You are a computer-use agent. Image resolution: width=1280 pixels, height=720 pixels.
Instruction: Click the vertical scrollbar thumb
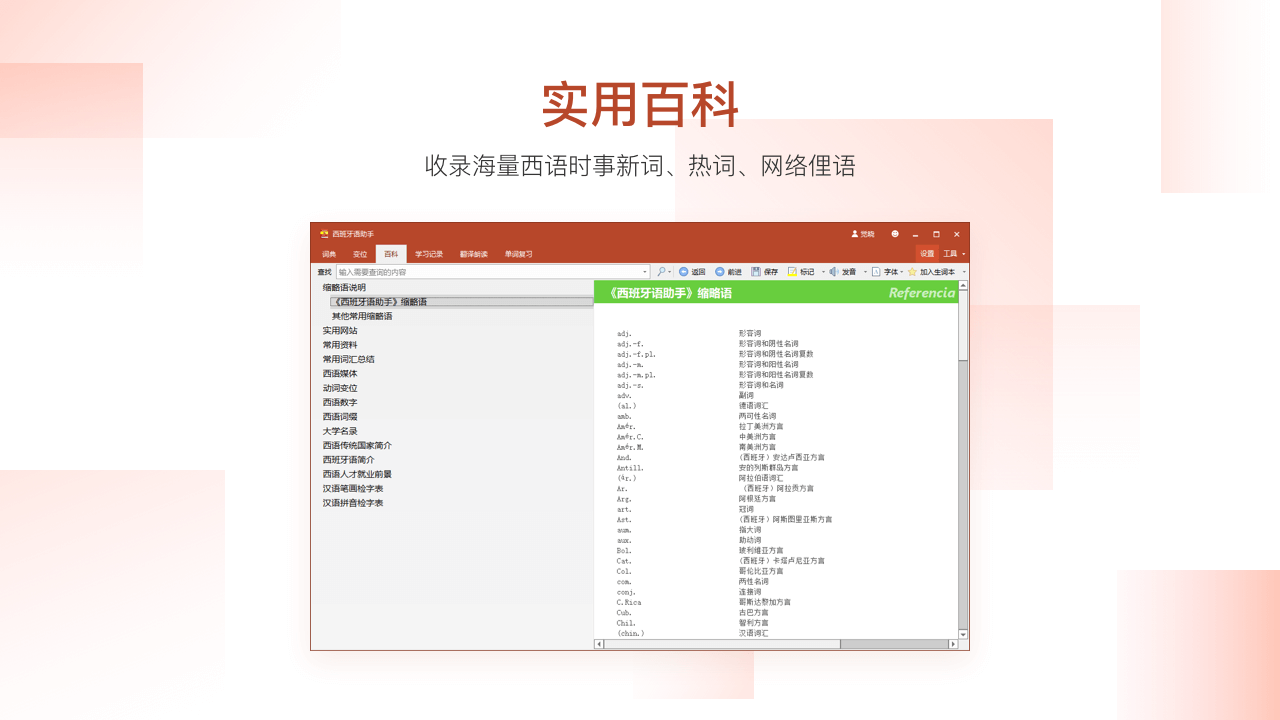pos(963,325)
